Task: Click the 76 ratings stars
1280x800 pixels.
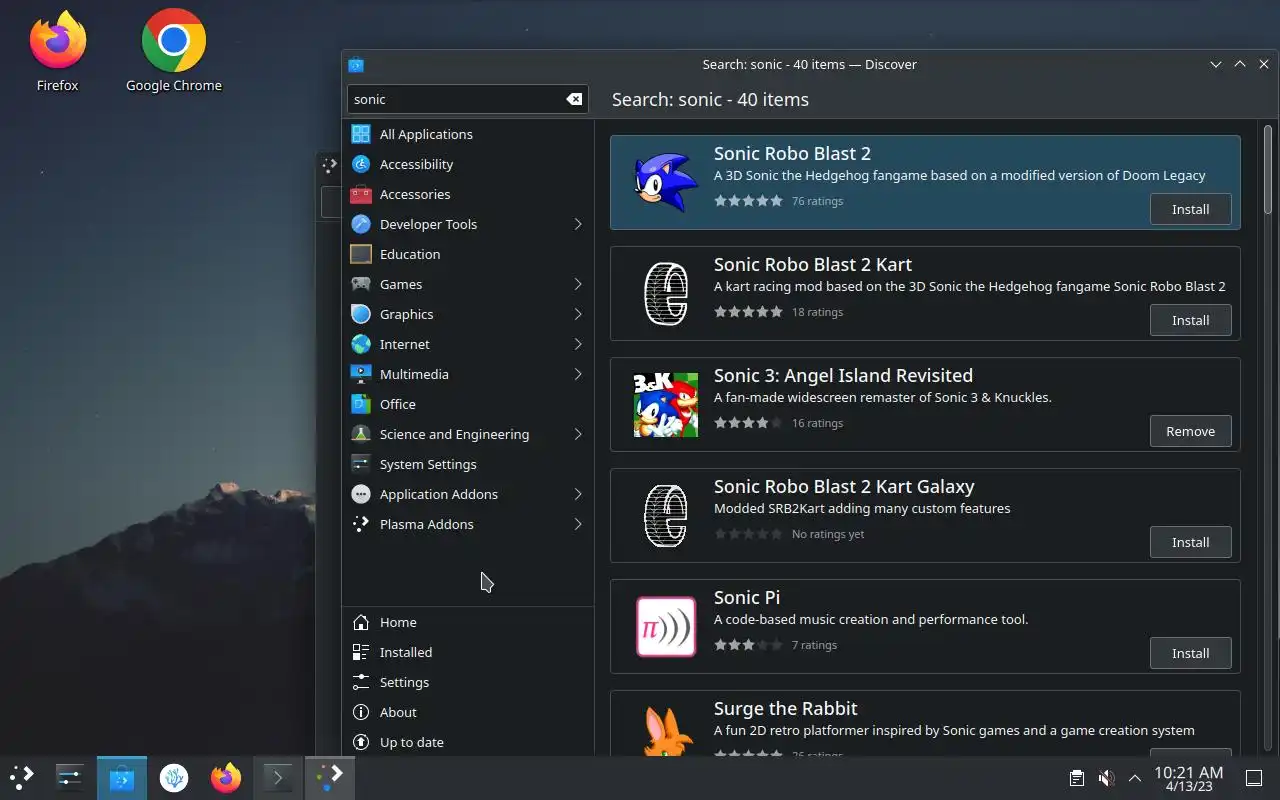Action: click(748, 201)
